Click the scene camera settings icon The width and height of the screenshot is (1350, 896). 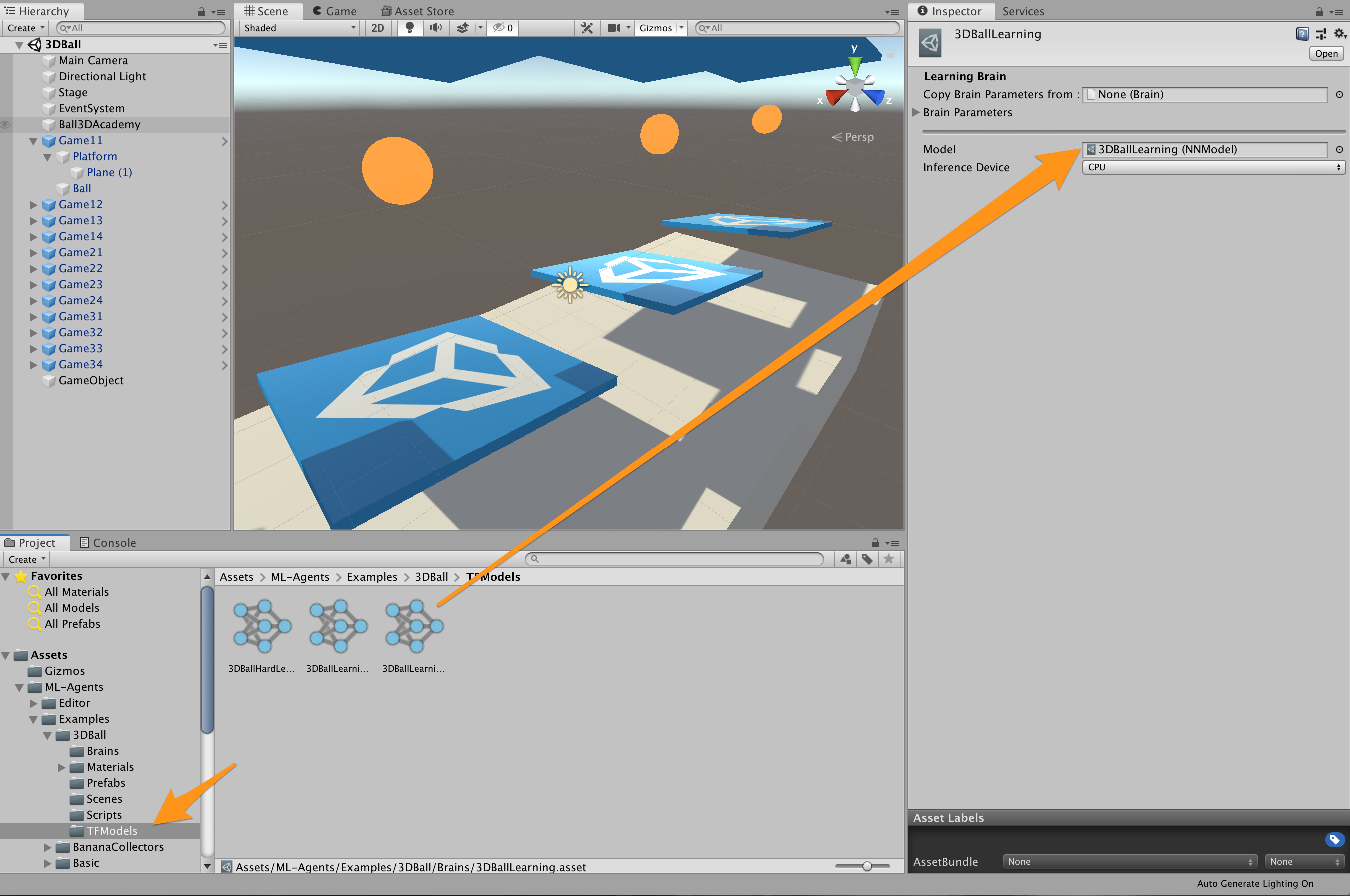613,27
